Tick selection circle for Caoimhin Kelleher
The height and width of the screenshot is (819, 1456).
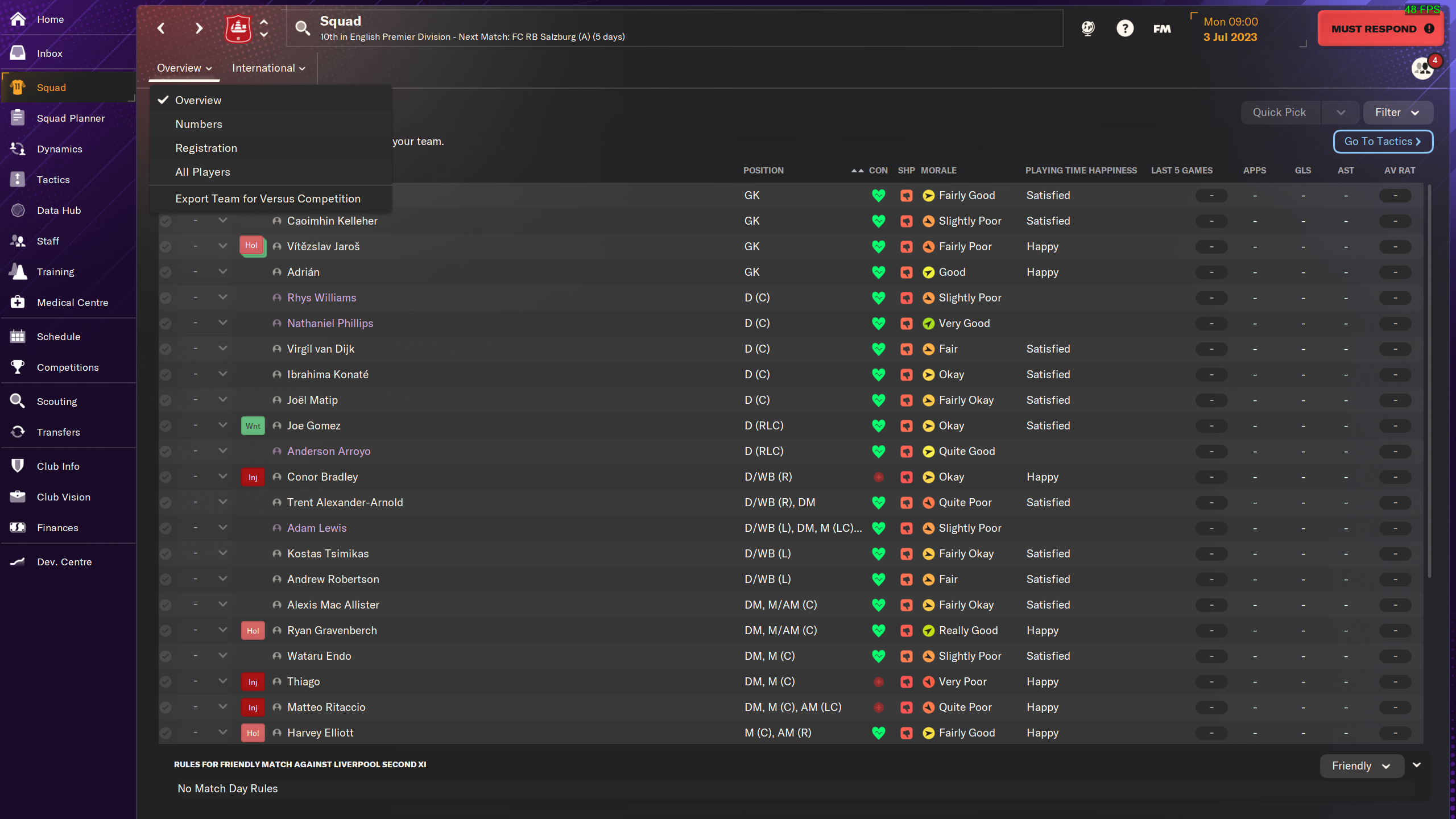click(166, 221)
